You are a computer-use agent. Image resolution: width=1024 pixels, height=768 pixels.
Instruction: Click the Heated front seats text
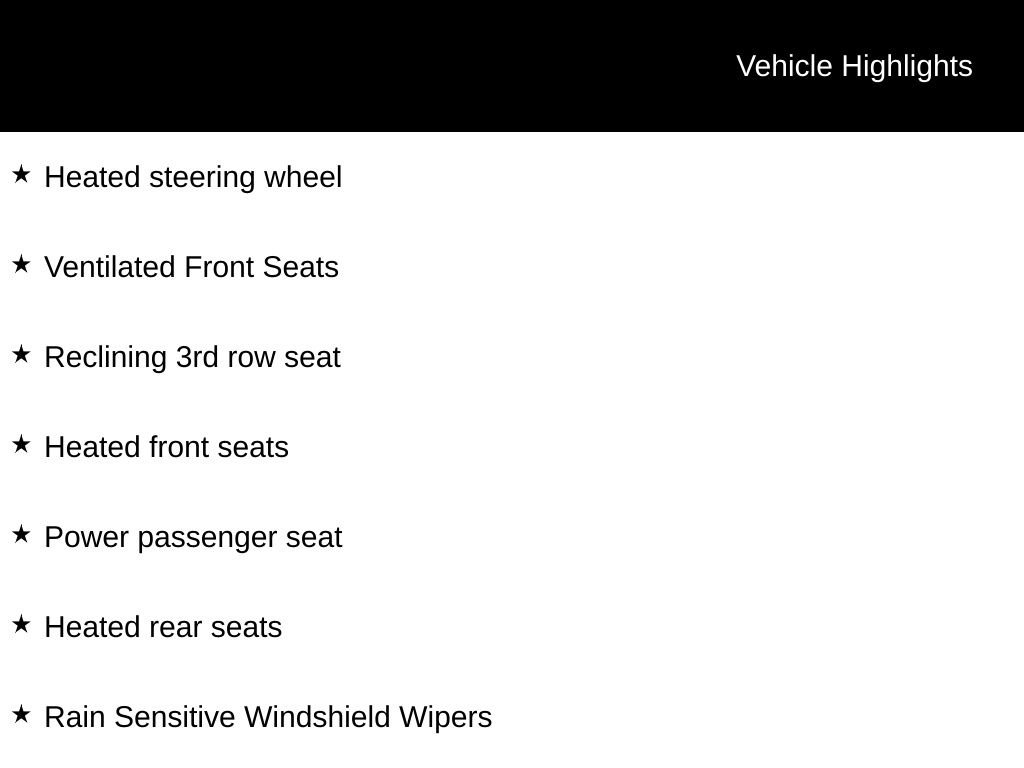point(167,447)
